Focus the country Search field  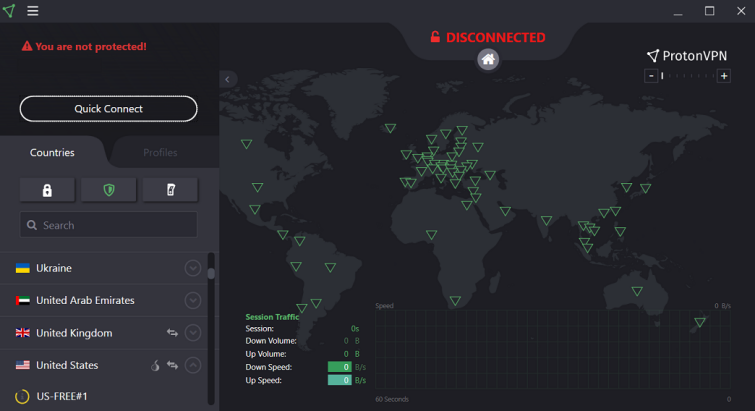tap(108, 225)
